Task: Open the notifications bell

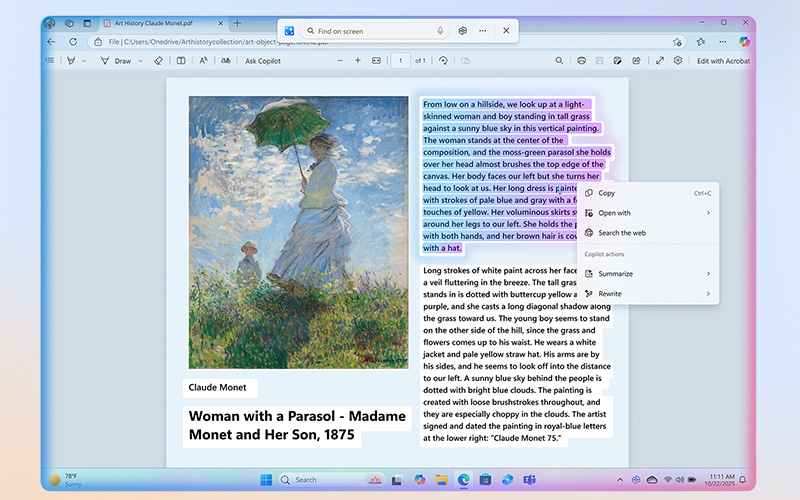Action: [x=743, y=480]
